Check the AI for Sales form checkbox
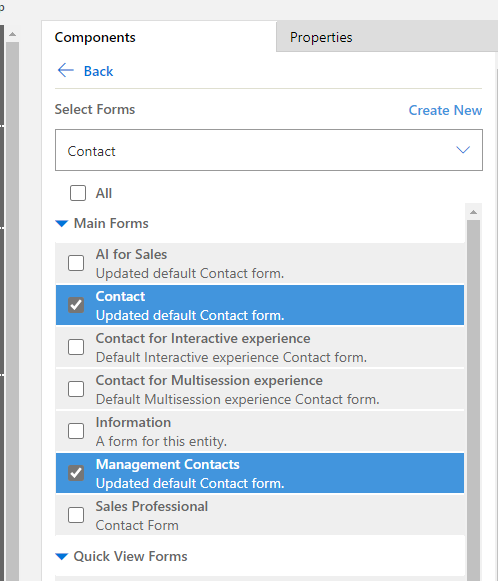Viewport: 498px width, 581px height. [x=76, y=263]
